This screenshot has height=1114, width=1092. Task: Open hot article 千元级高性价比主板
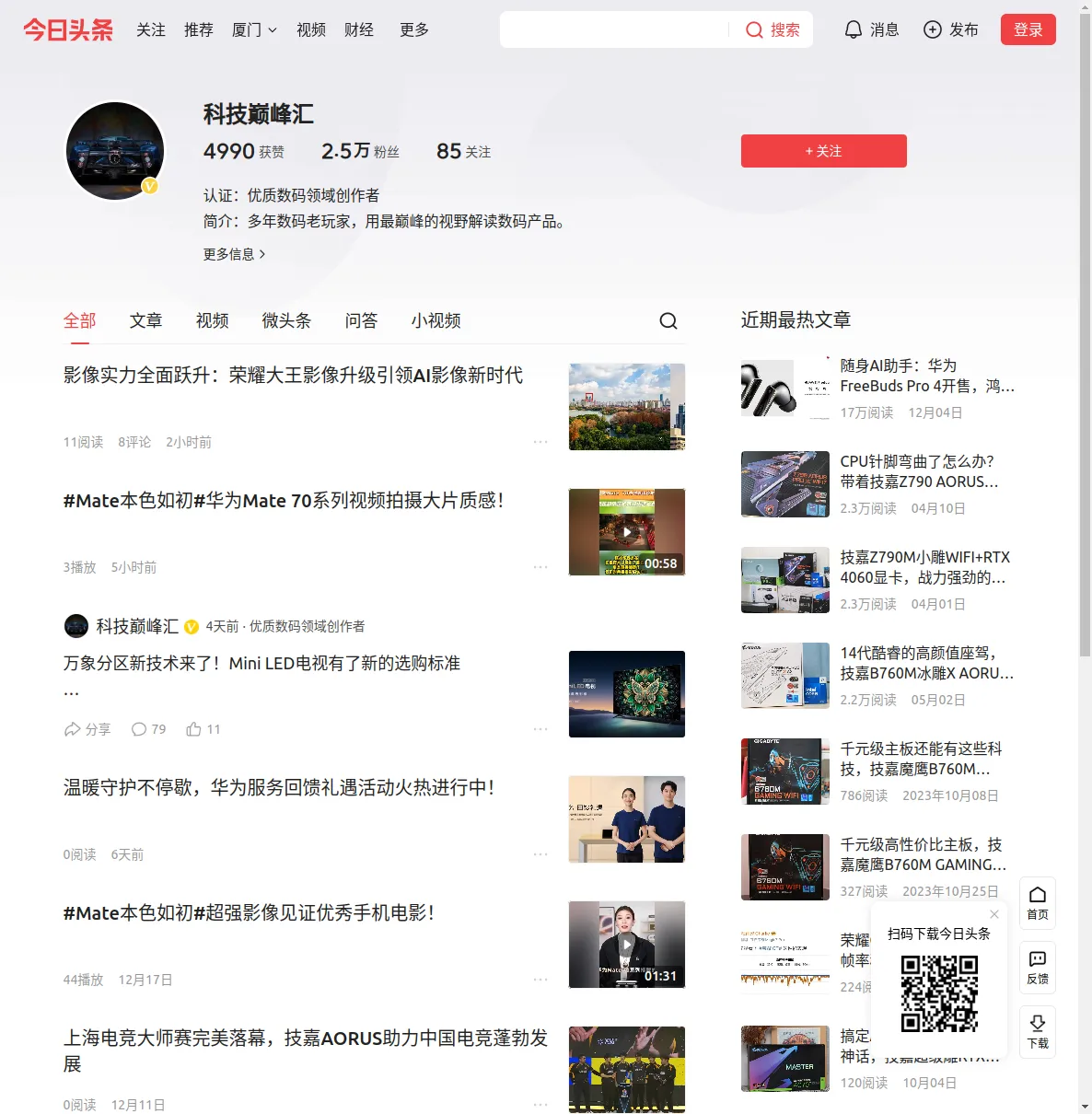(x=924, y=854)
